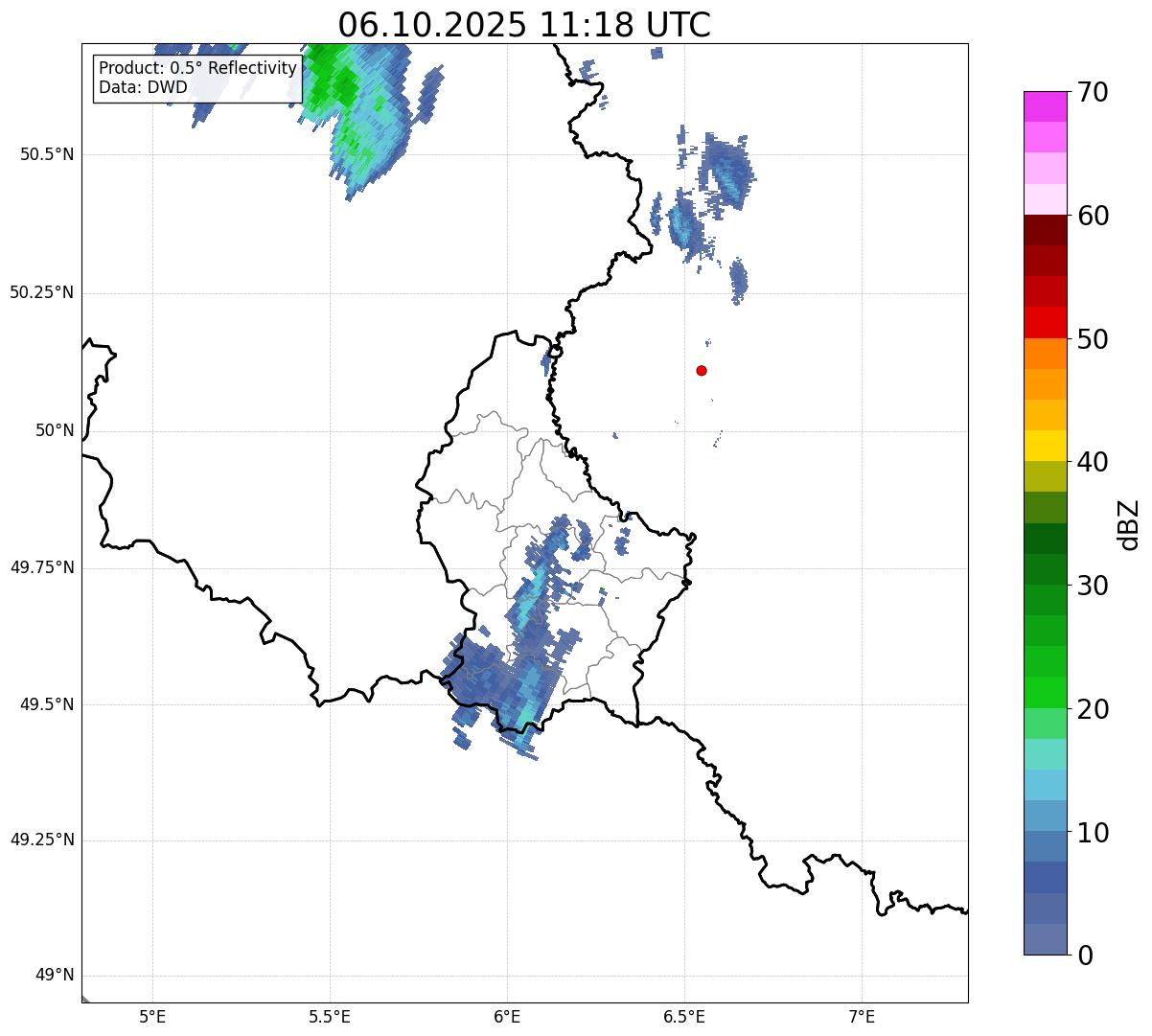Screen dimensions: 1152x1036
Task: Click the 'Product: 0.5° Reflectivity' label
Action: (197, 68)
